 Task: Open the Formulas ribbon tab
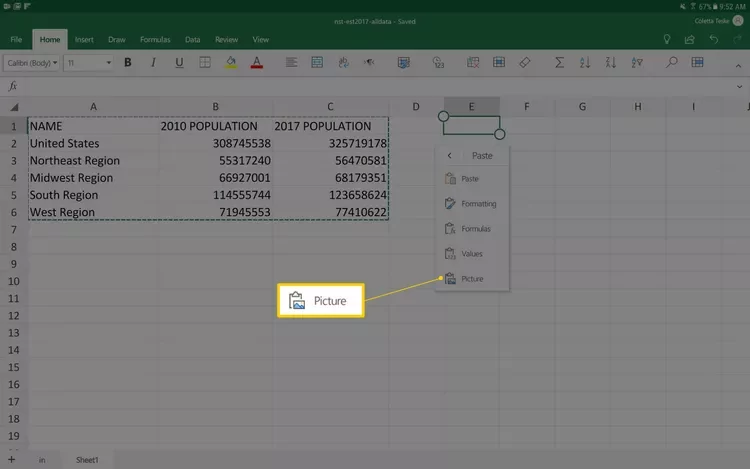coord(155,40)
